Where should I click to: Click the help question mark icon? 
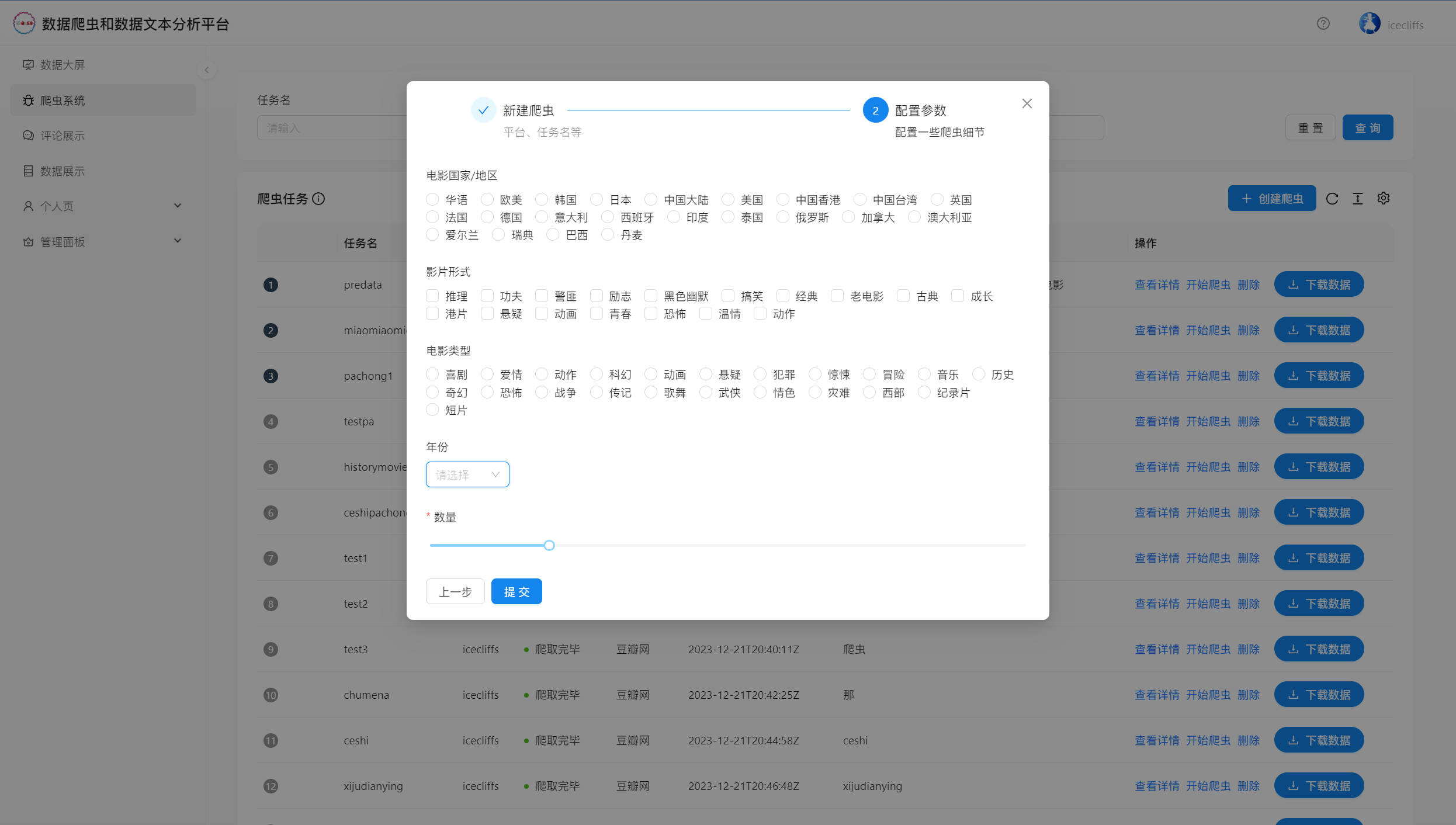(1323, 24)
